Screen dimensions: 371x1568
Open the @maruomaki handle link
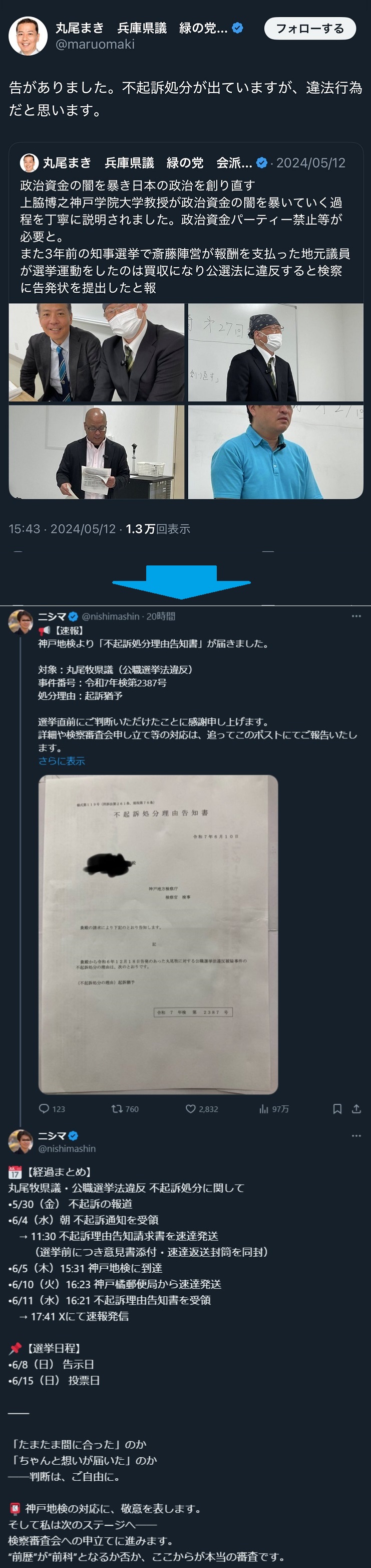point(95,45)
